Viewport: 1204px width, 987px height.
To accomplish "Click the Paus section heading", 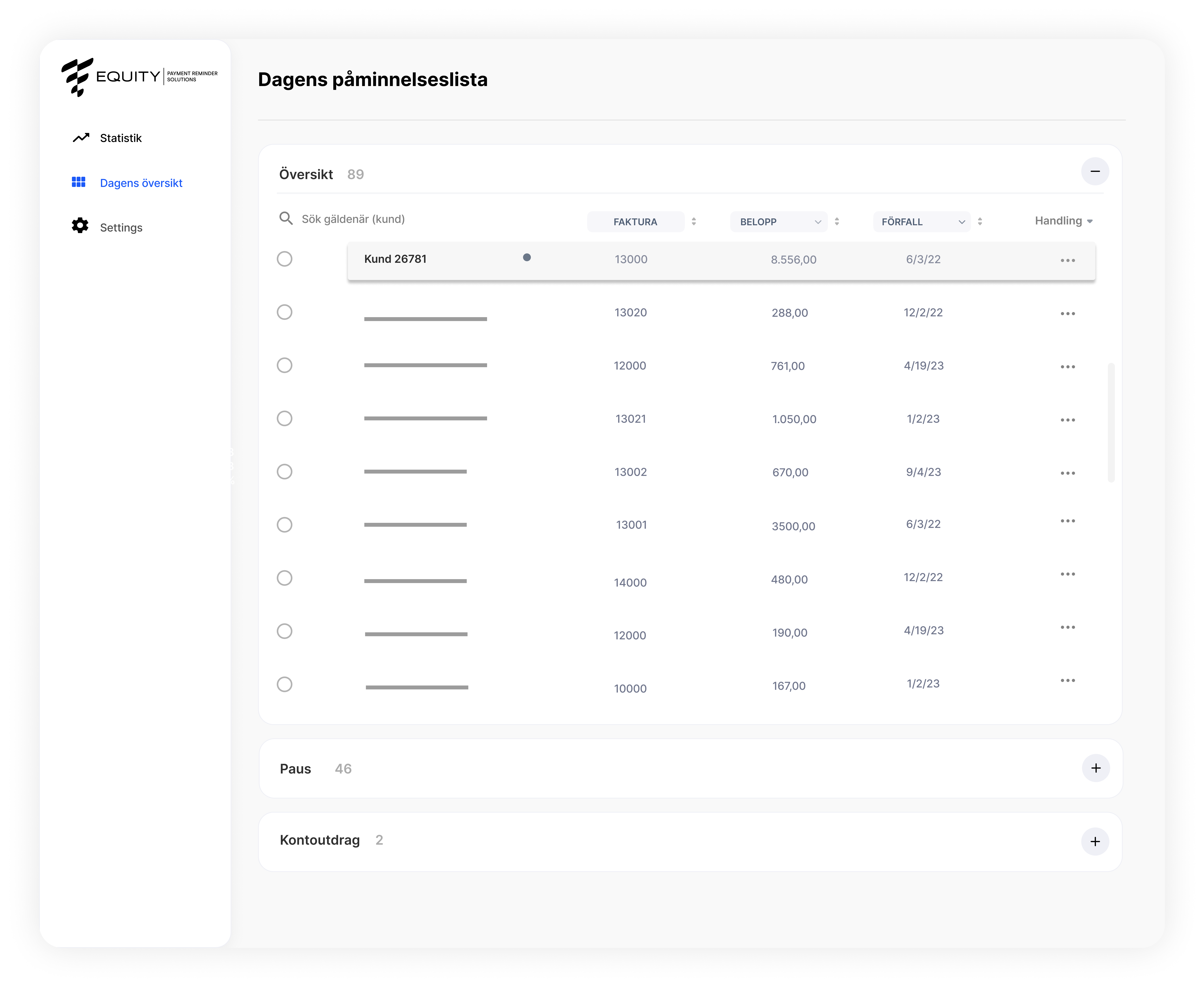I will pos(296,769).
